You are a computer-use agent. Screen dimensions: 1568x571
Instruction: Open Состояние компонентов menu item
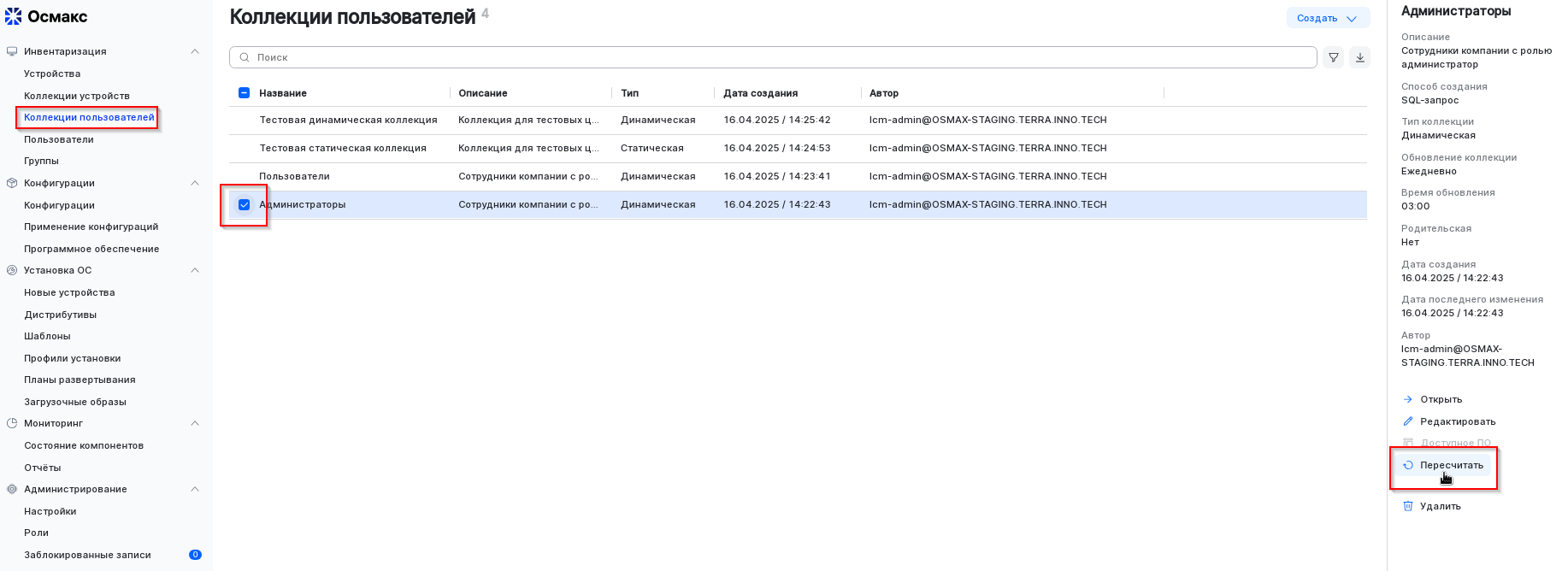click(x=84, y=445)
